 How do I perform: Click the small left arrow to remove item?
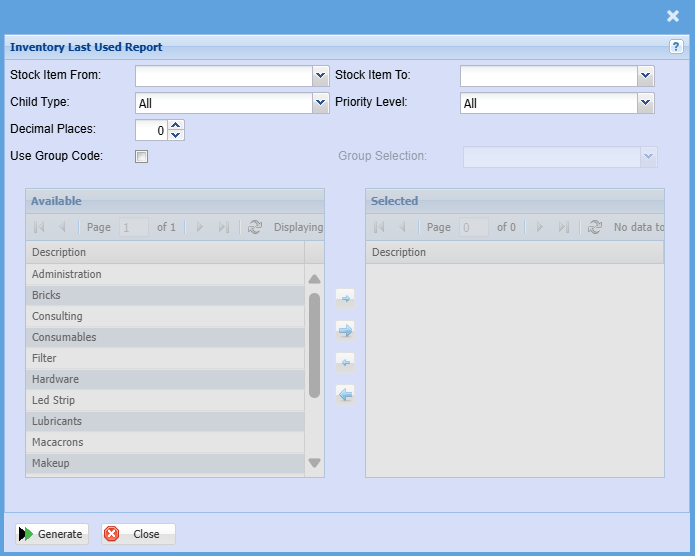click(x=345, y=362)
